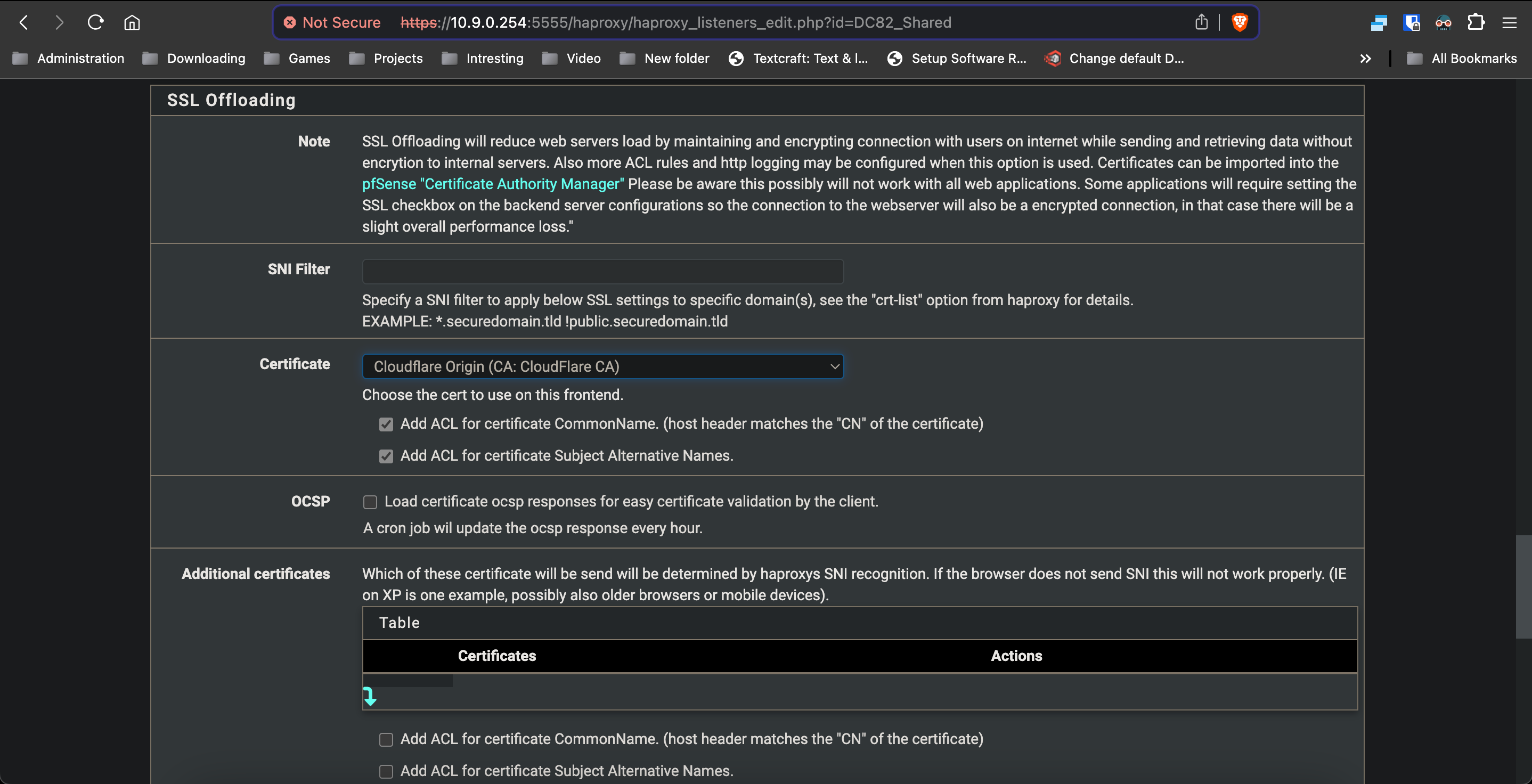Image resolution: width=1532 pixels, height=784 pixels.
Task: Open the Certificate dropdown
Action: point(602,366)
